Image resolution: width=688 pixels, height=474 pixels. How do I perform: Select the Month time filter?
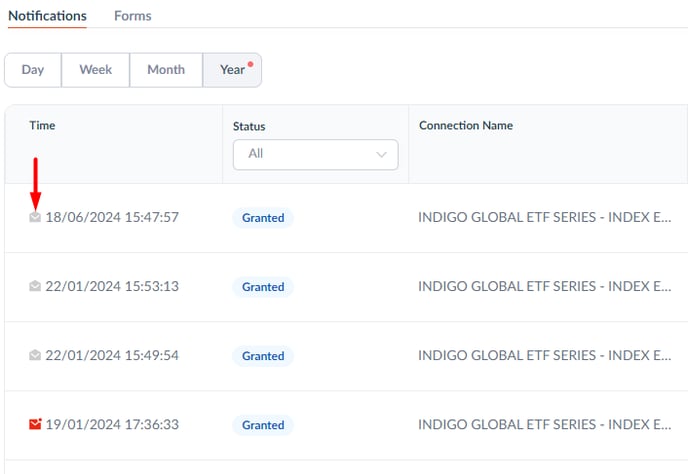point(166,70)
